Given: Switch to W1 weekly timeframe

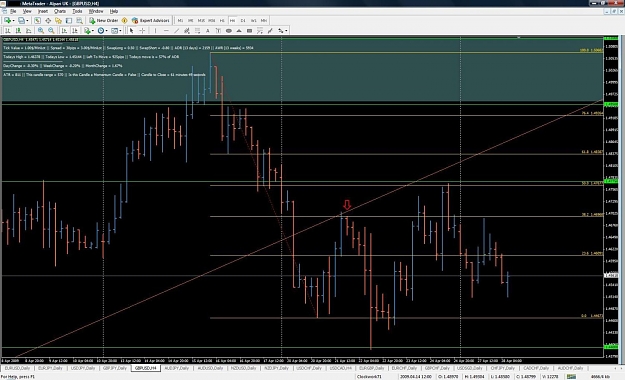Looking at the screenshot, I should pos(254,20).
